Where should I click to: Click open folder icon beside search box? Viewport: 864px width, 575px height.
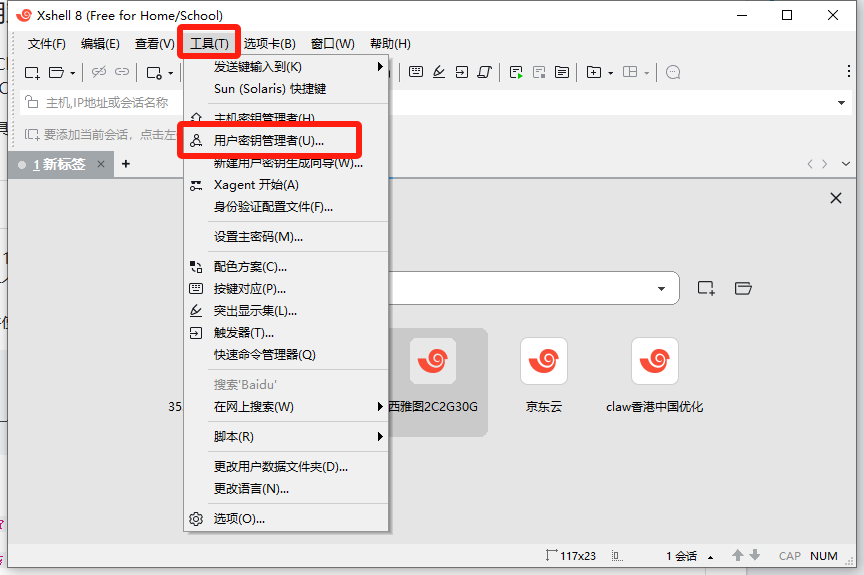click(x=743, y=288)
